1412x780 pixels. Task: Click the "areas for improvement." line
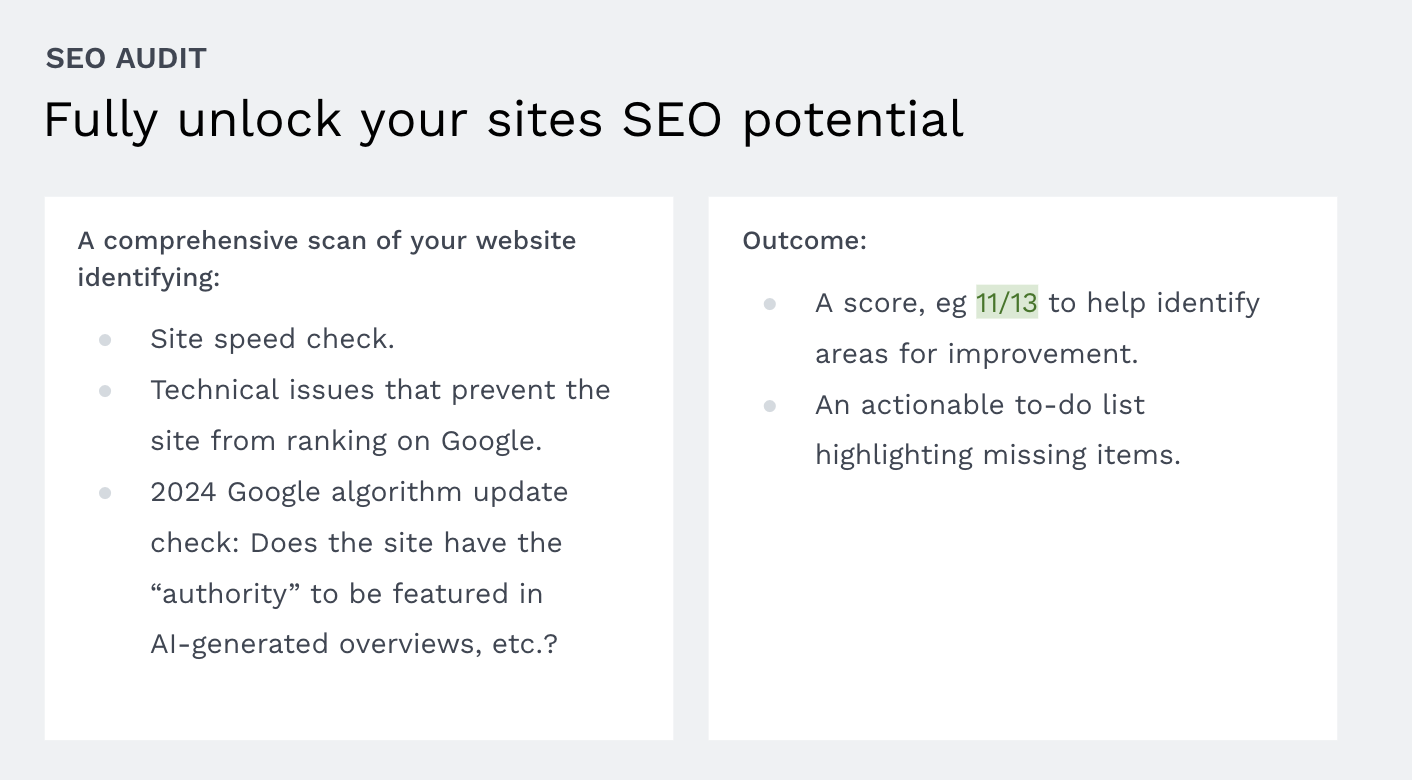click(x=977, y=354)
